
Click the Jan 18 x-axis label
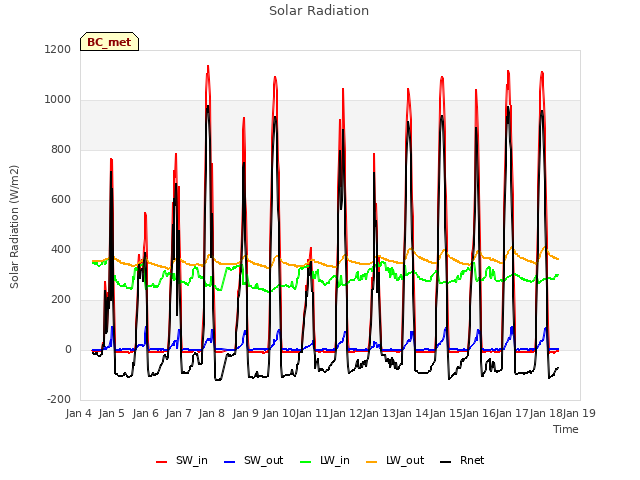(546, 413)
